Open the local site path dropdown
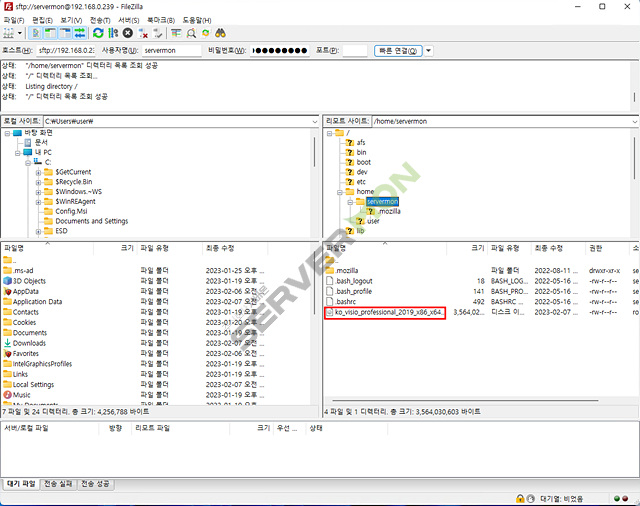The width and height of the screenshot is (640, 506). pos(315,122)
